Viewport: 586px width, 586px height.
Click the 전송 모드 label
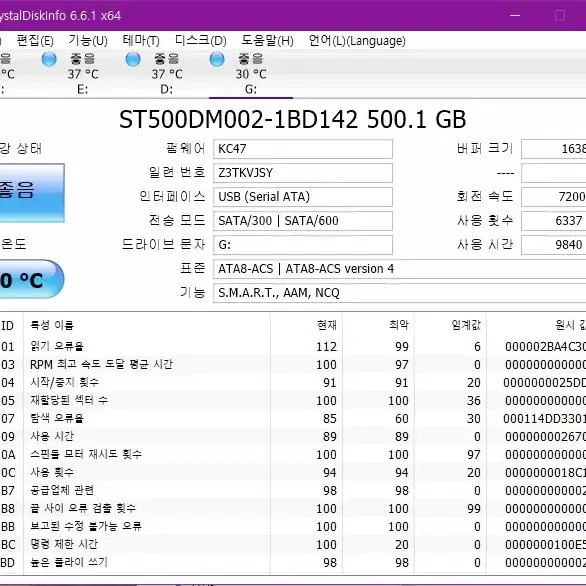click(177, 220)
